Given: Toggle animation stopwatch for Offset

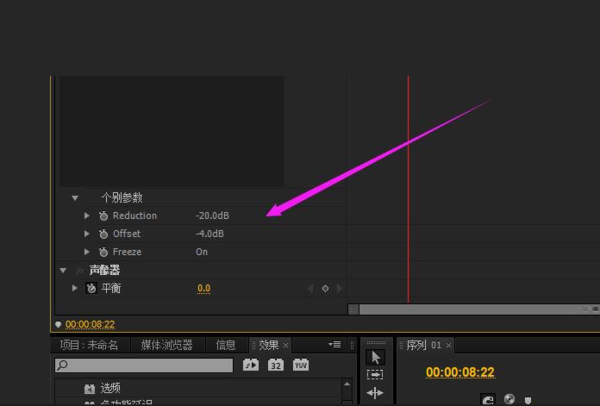Looking at the screenshot, I should [x=102, y=234].
